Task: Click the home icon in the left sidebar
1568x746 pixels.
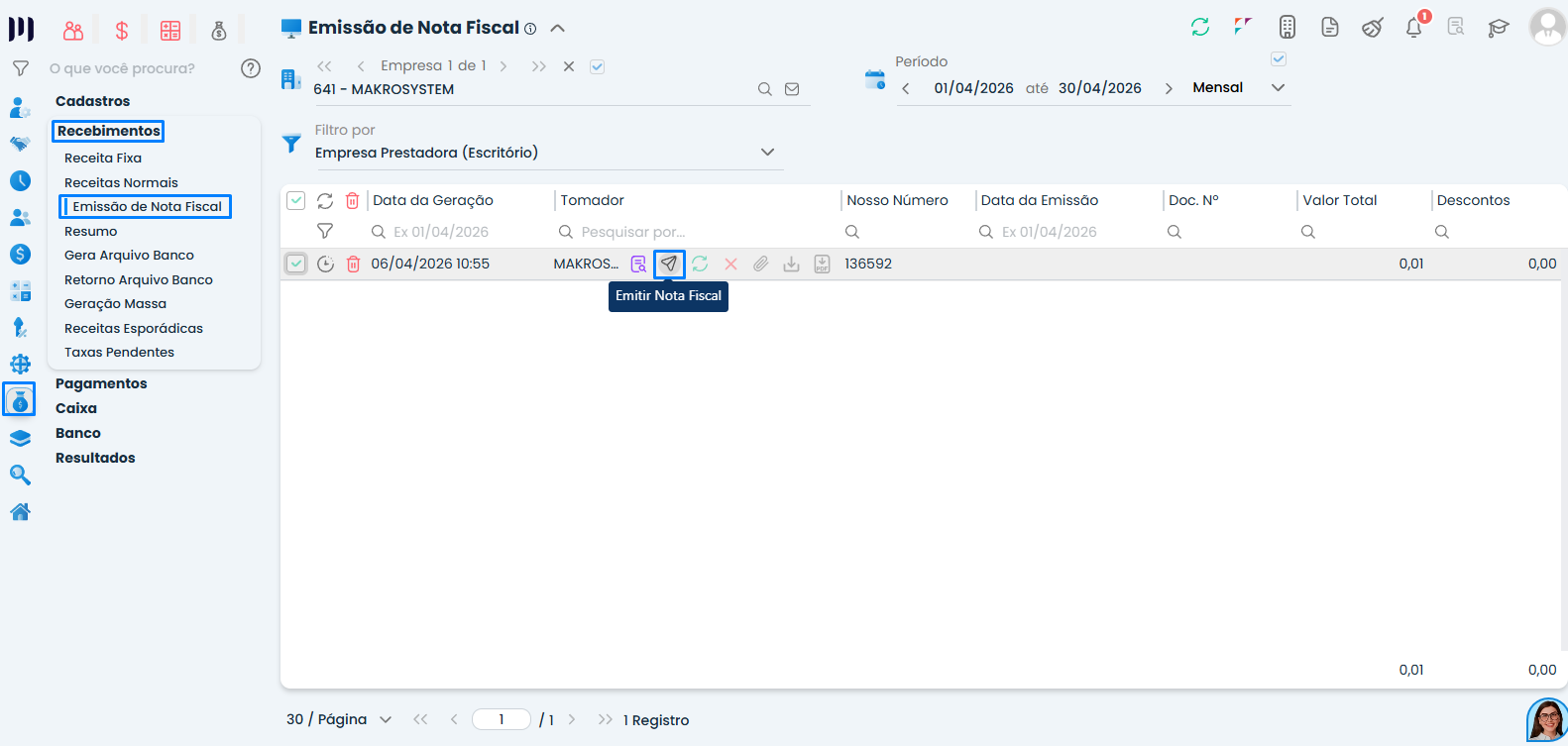Action: [20, 511]
